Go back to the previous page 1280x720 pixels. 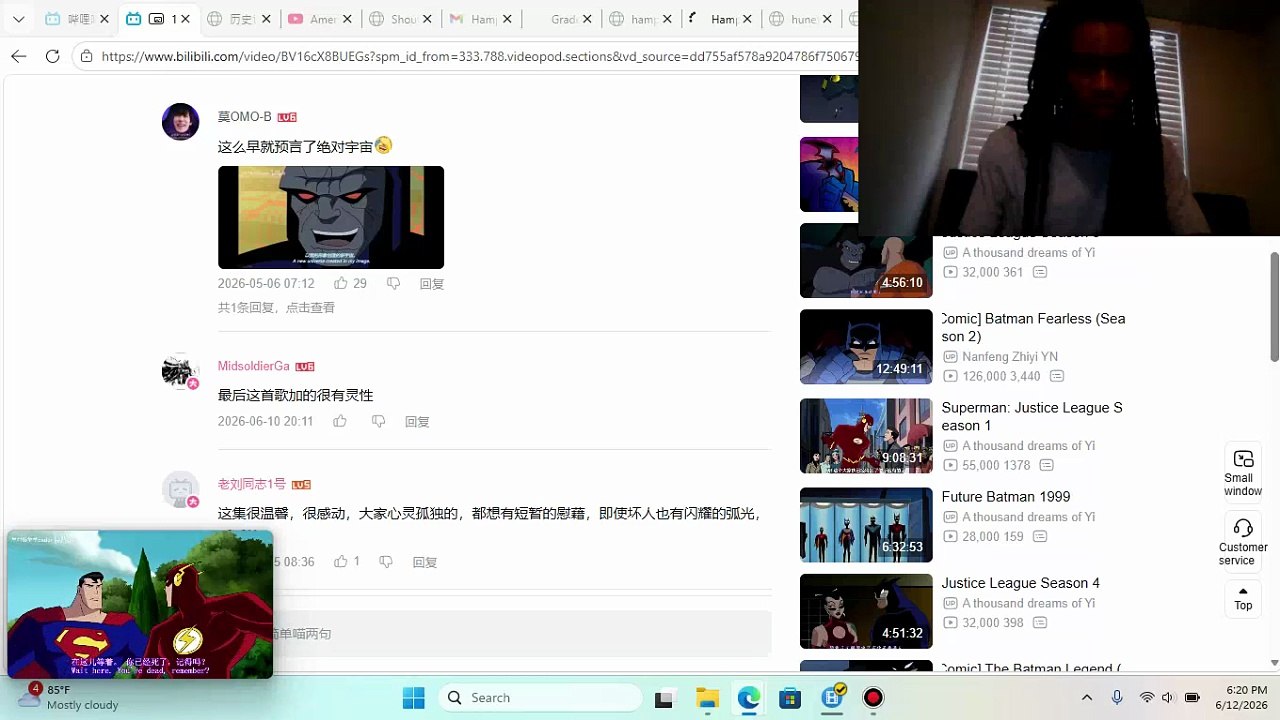pyautogui.click(x=19, y=56)
